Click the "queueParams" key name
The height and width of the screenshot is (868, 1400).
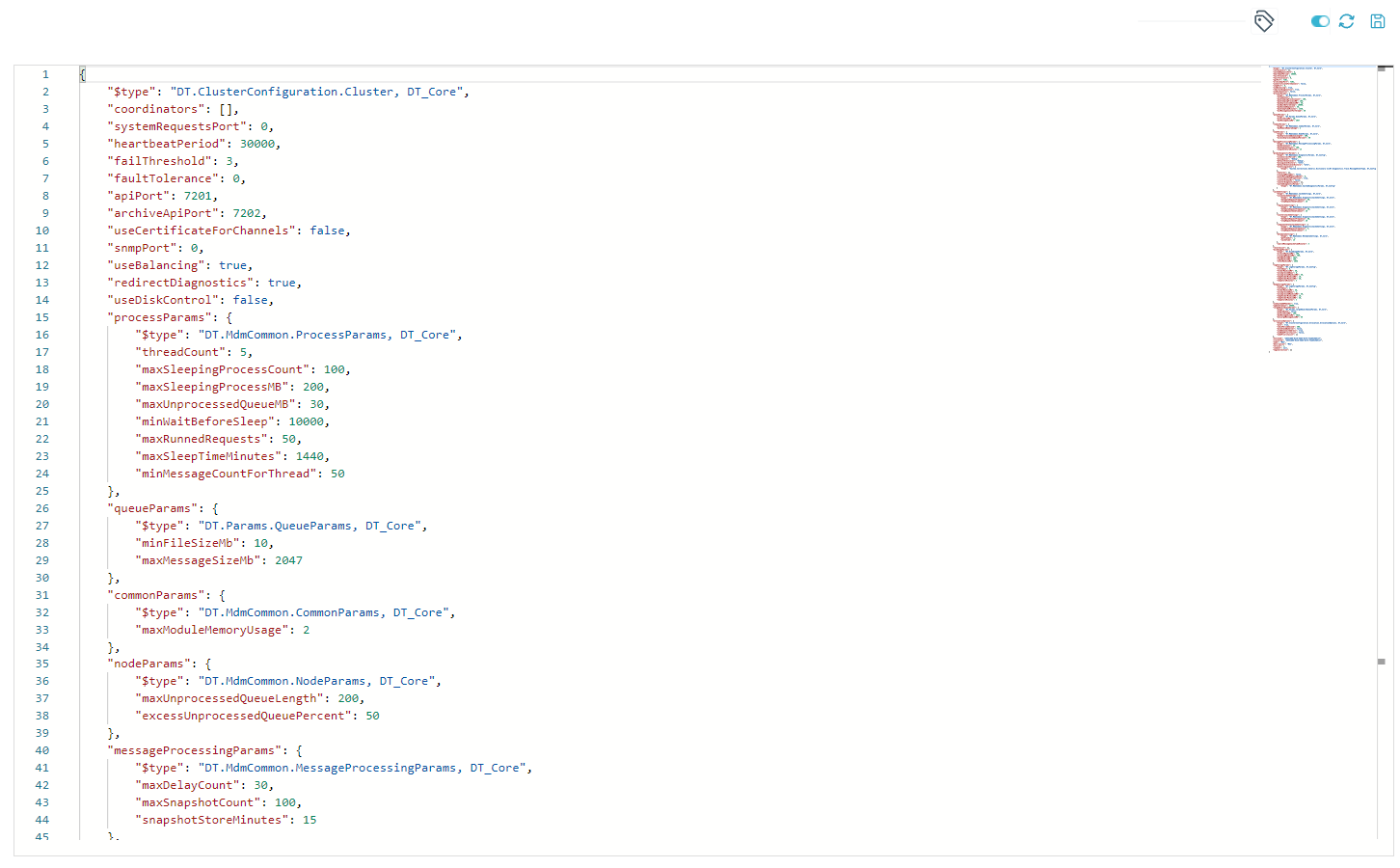click(152, 508)
